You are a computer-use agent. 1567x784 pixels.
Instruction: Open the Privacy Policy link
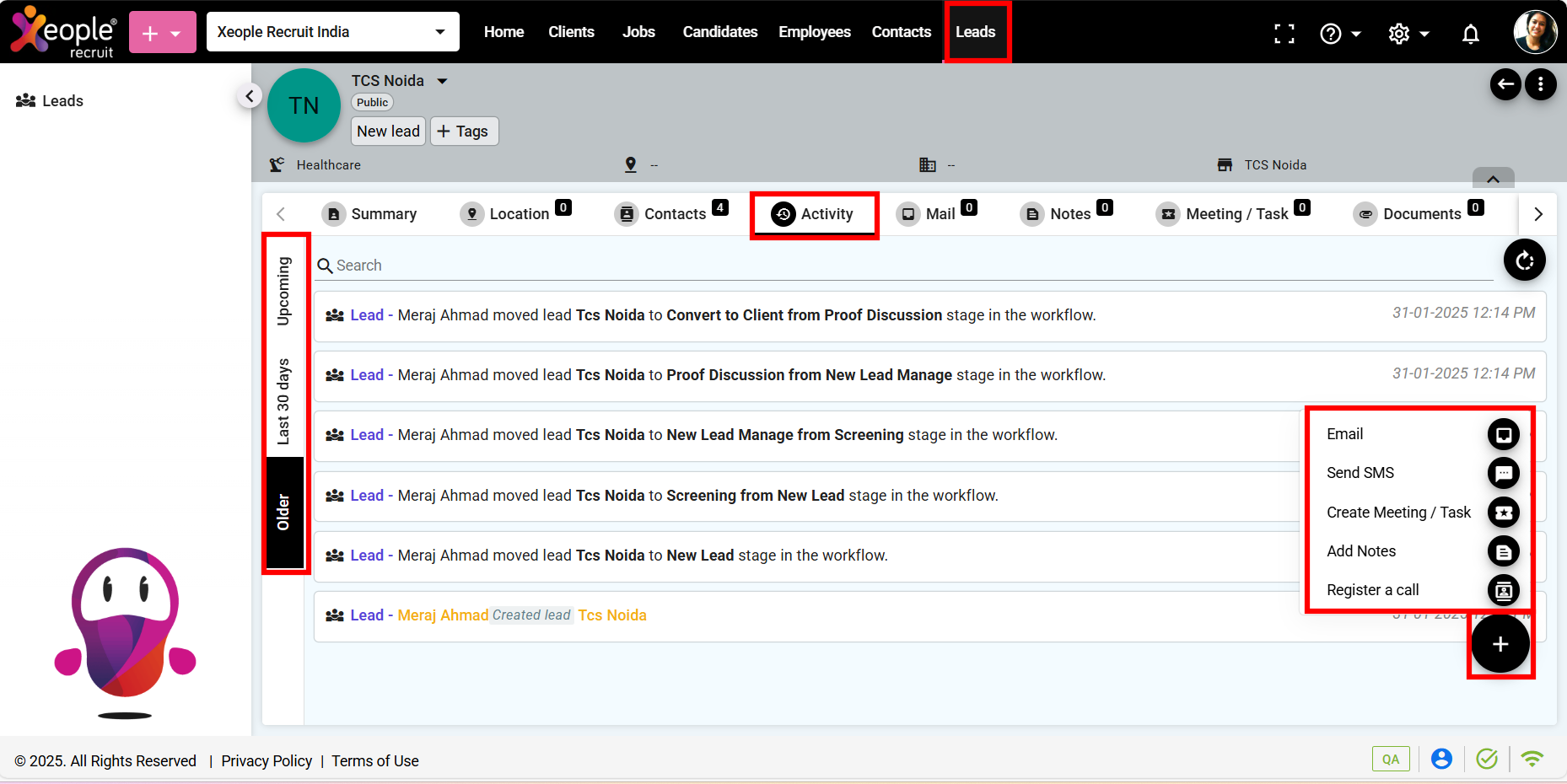267,761
